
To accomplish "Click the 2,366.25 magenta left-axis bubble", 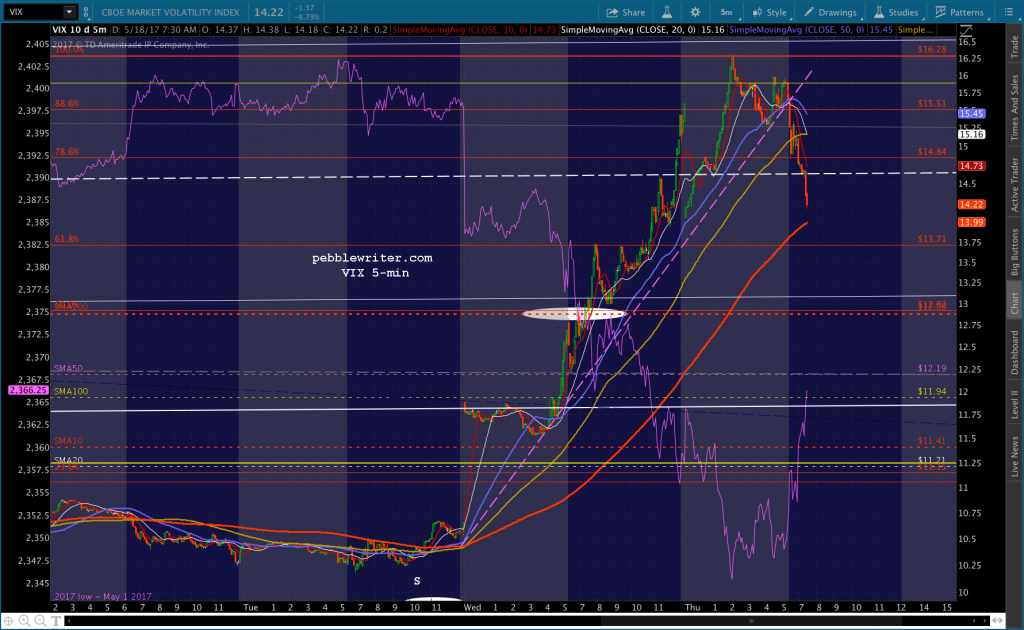I will [27, 390].
